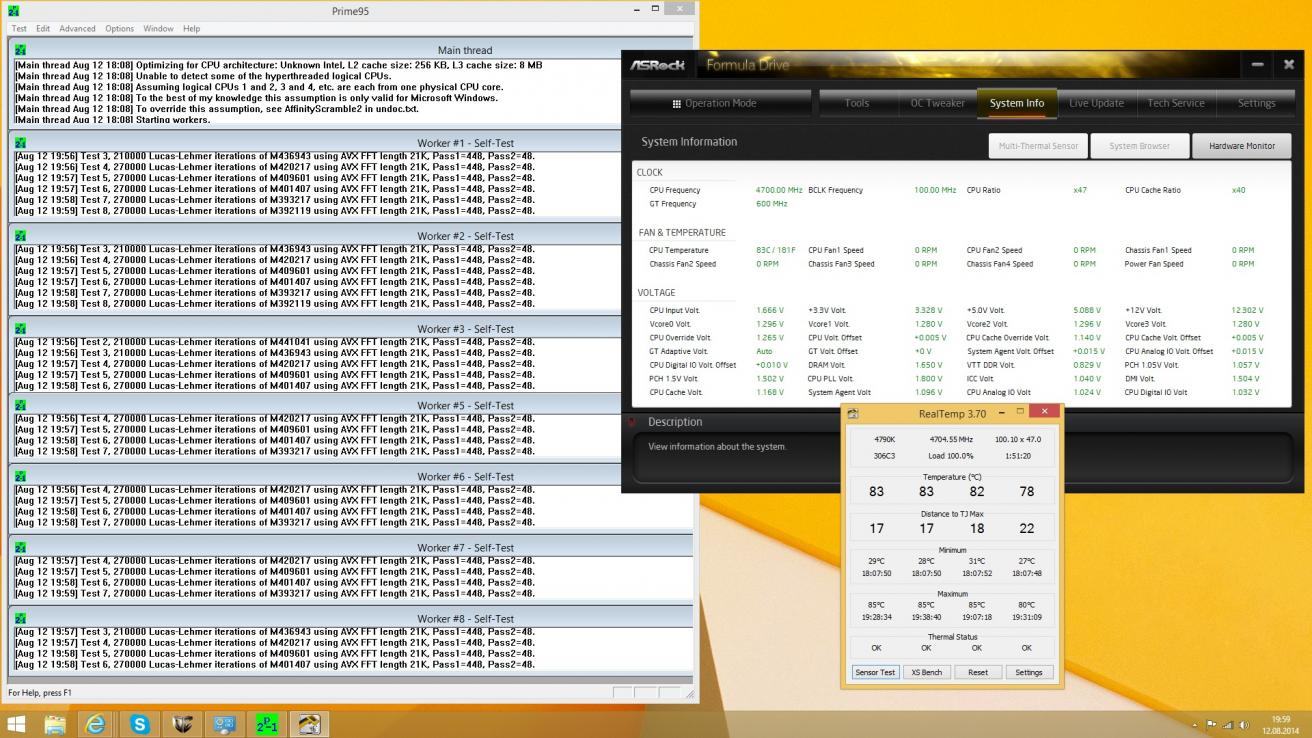
Task: Click the BCLK Frequency value 100.00 MHz
Action: point(935,190)
